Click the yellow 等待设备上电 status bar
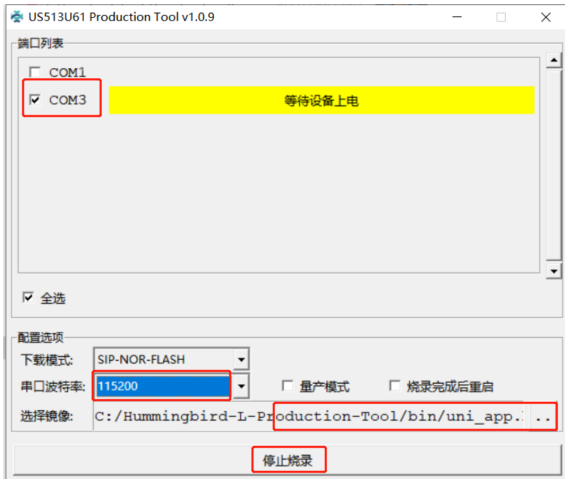Screen dimensions: 565x479 click(x=321, y=100)
